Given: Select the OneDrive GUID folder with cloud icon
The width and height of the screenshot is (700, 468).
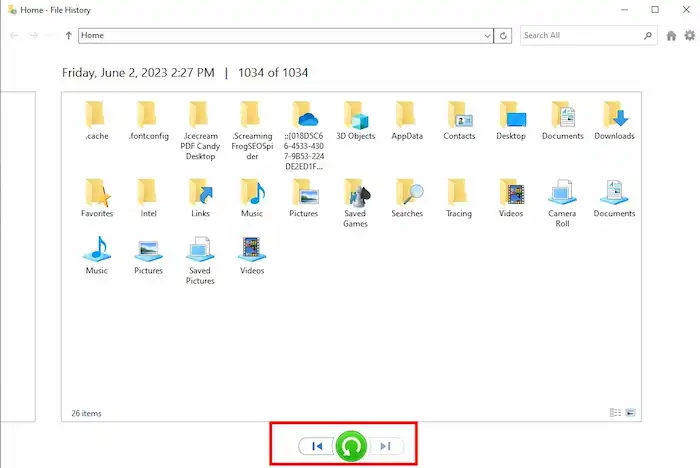Looking at the screenshot, I should 304,135.
